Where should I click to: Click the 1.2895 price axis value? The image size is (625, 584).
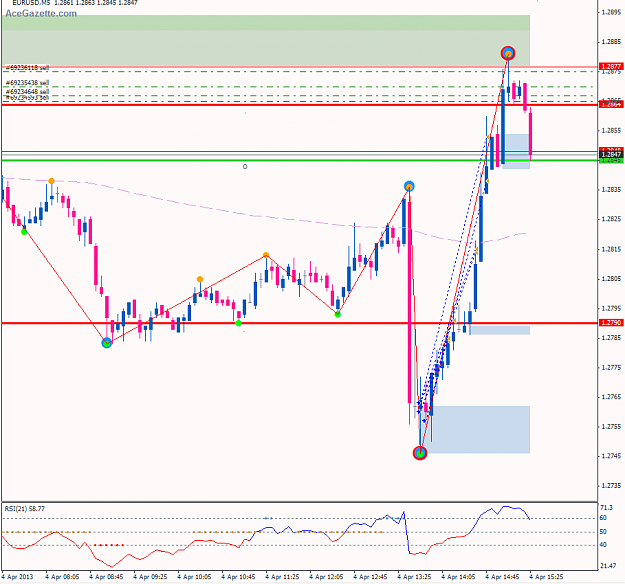[611, 12]
